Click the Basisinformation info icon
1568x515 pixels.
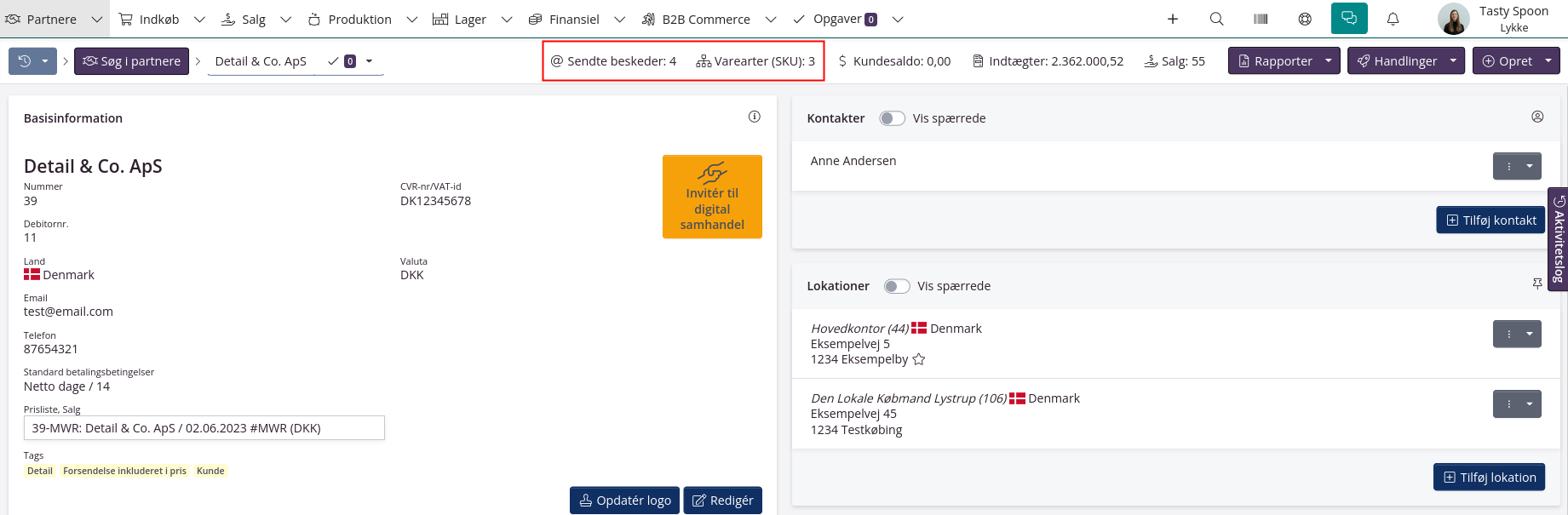click(755, 117)
